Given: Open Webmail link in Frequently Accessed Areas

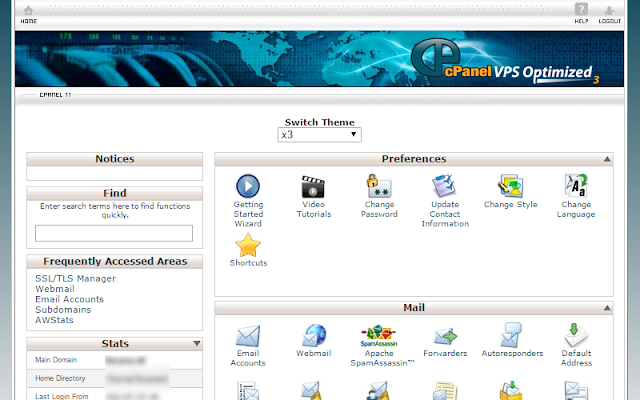Looking at the screenshot, I should coord(55,289).
